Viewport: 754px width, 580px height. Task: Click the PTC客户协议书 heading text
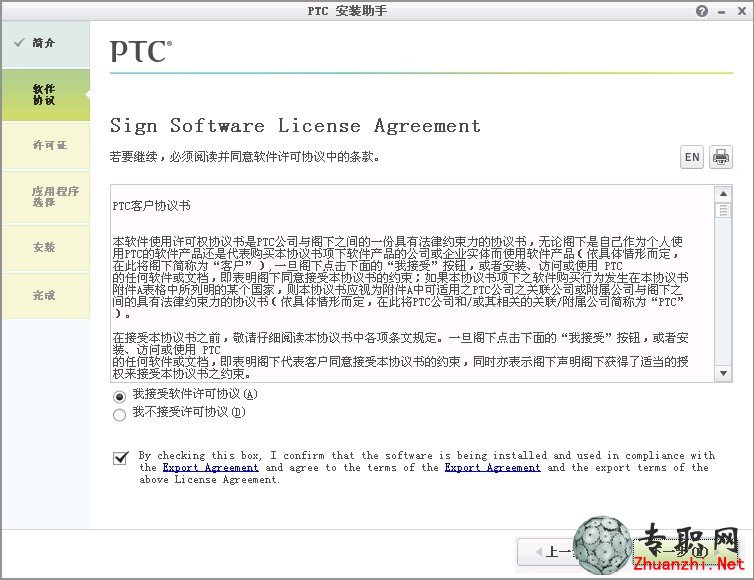(151, 206)
